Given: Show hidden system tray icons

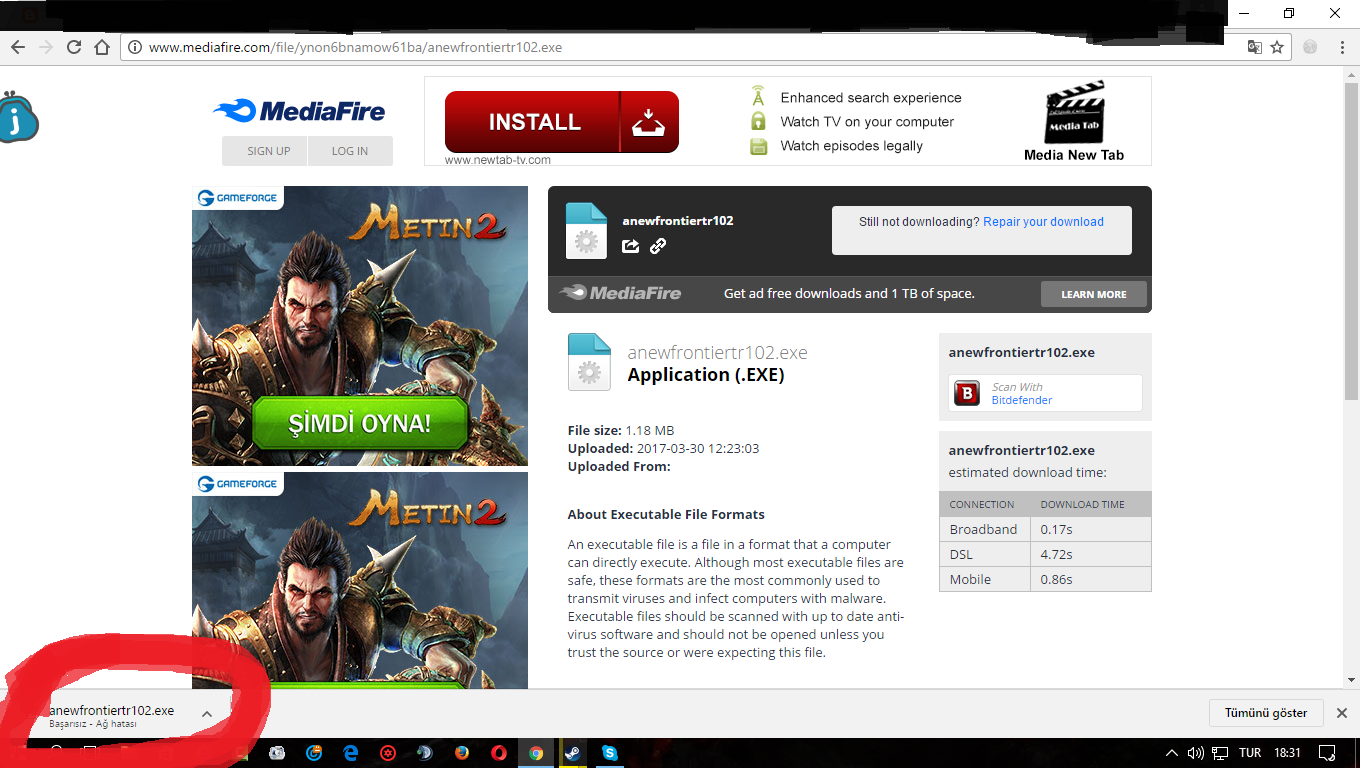Looking at the screenshot, I should 1172,753.
